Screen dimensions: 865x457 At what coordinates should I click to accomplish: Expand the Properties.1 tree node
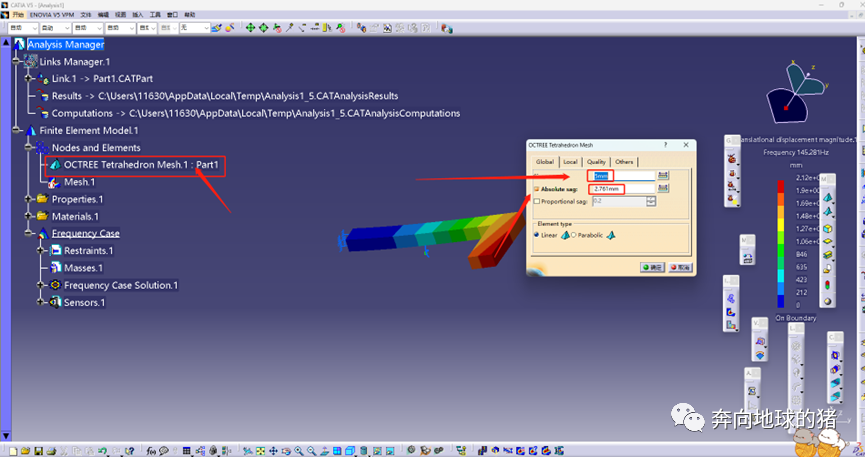29,199
